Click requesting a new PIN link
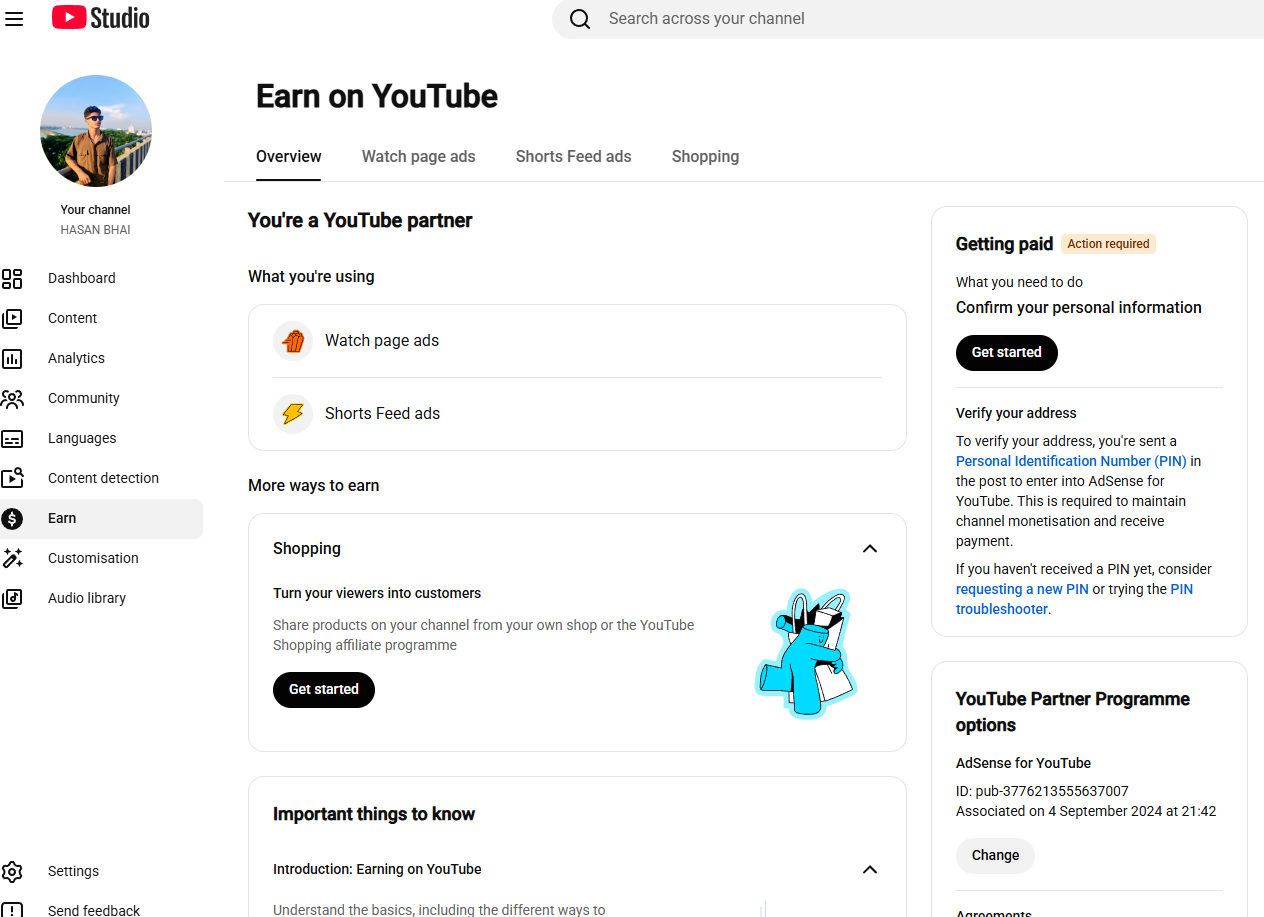The height and width of the screenshot is (917, 1264). (1022, 589)
